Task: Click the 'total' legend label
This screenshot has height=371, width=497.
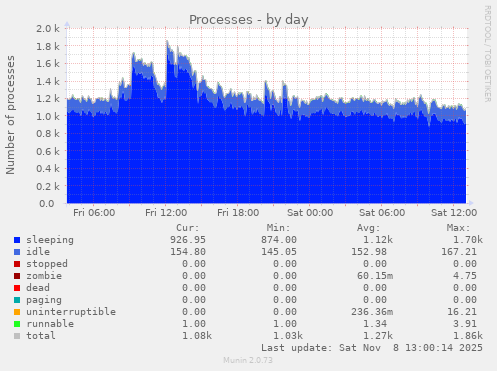Action: click(x=41, y=336)
